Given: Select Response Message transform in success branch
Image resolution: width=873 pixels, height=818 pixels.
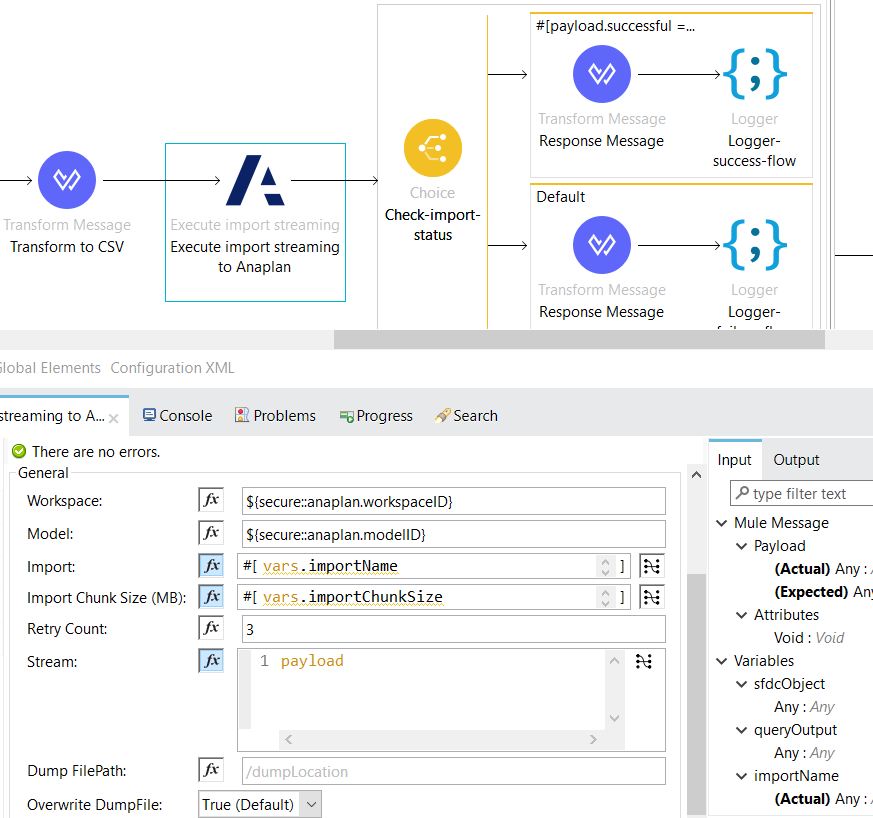Looking at the screenshot, I should [601, 74].
